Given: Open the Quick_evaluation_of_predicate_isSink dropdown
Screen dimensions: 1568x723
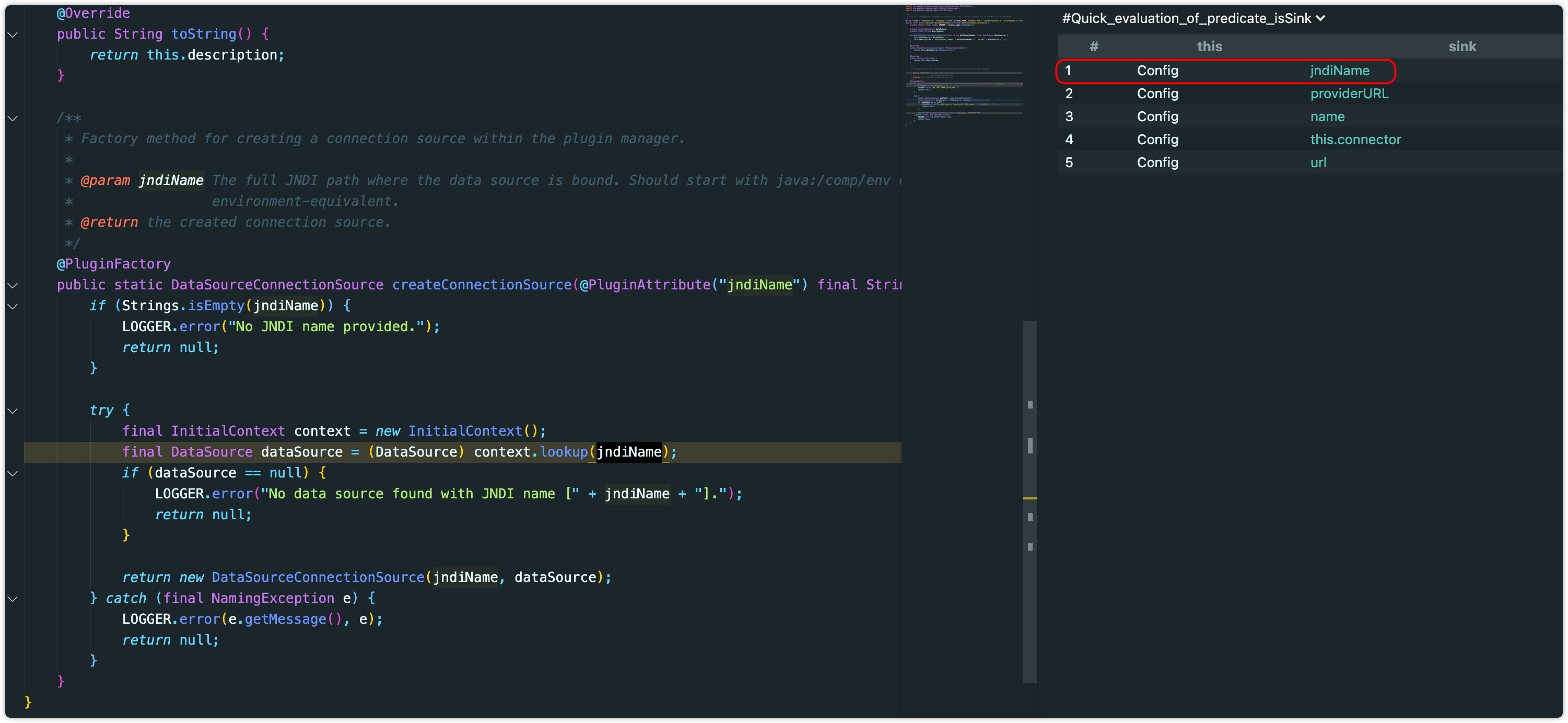Looking at the screenshot, I should tap(1193, 18).
